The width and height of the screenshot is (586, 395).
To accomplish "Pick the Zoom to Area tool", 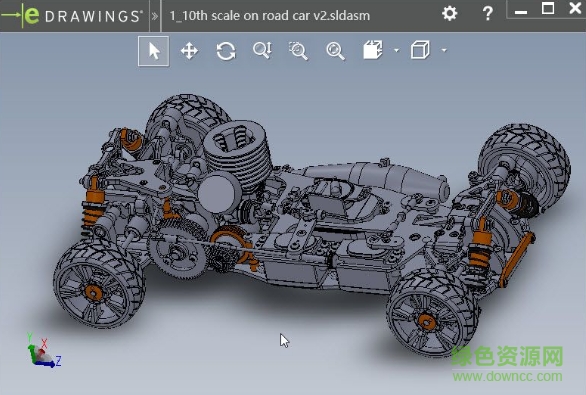I will tap(298, 51).
